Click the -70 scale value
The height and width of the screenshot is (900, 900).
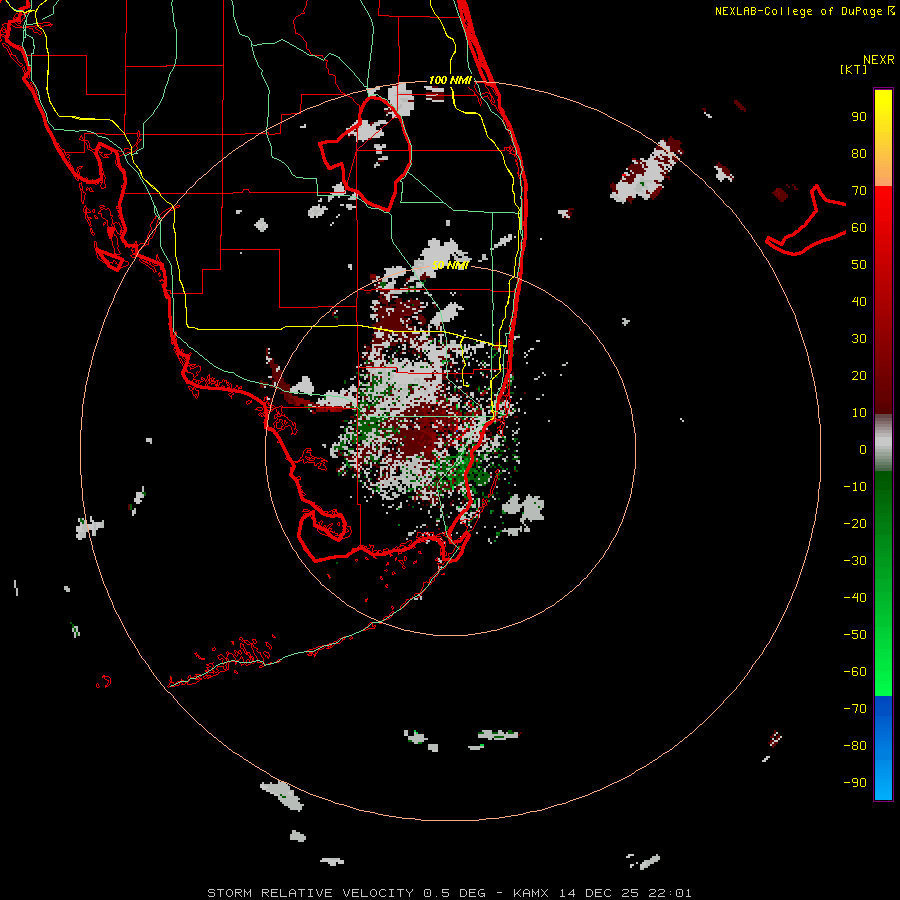[x=855, y=709]
